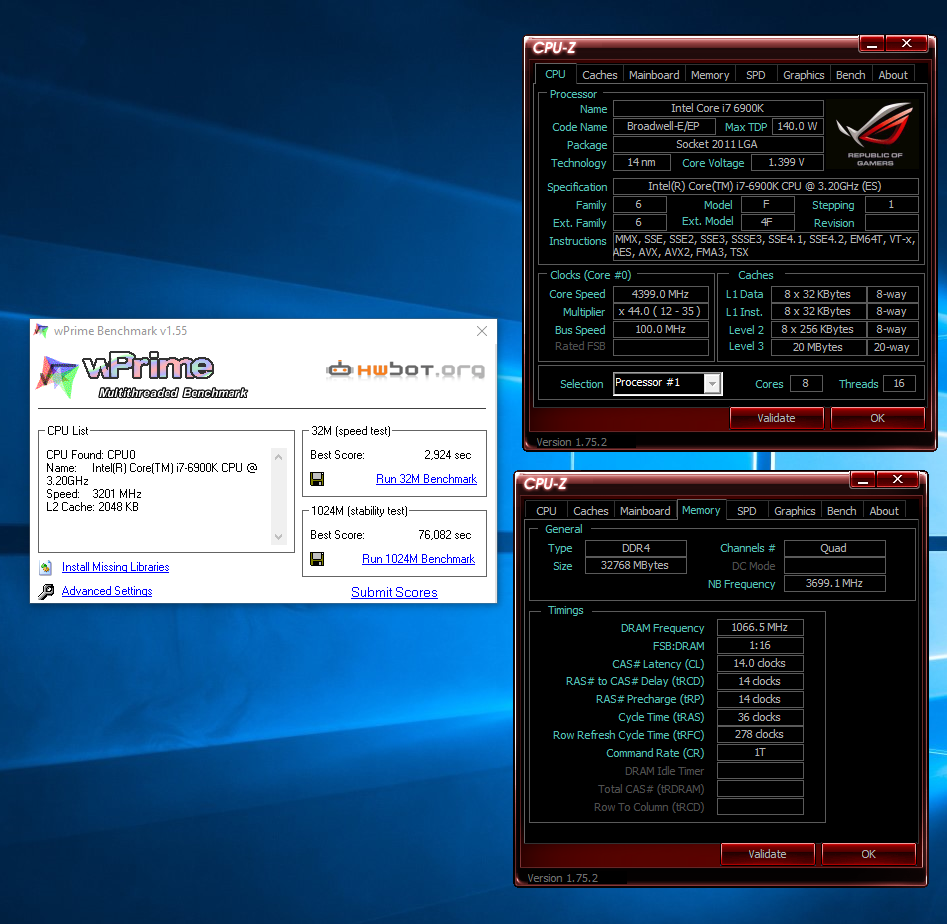Switch to Caches tab in bottom CPU-Z window
Viewport: 947px width, 924px height.
coord(591,511)
